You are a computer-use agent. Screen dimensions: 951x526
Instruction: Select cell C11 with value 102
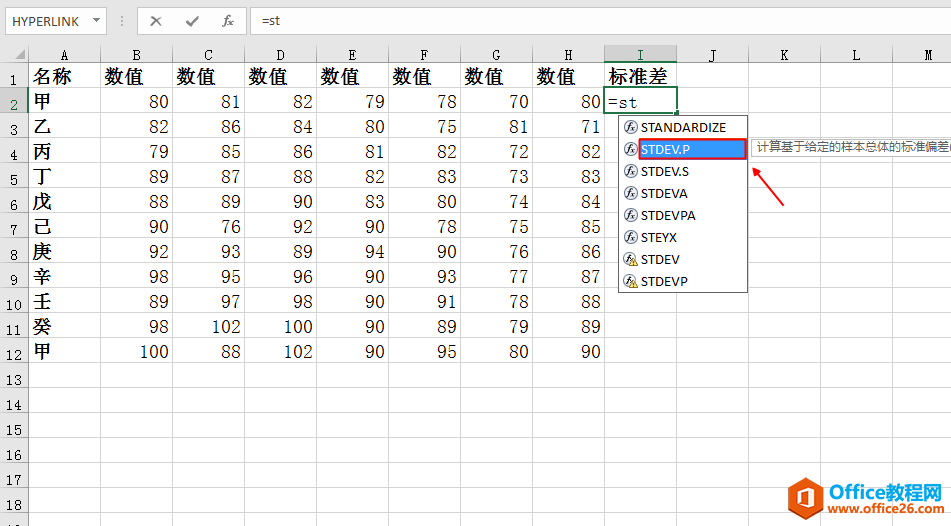[x=208, y=326]
